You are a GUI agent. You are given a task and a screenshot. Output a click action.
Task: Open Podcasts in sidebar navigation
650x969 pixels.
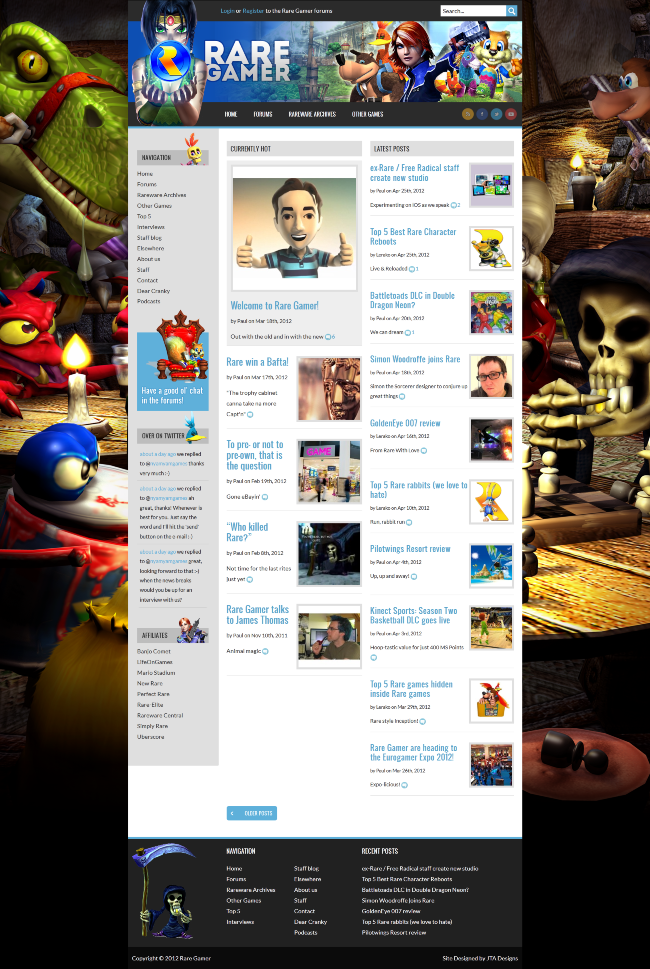[148, 302]
